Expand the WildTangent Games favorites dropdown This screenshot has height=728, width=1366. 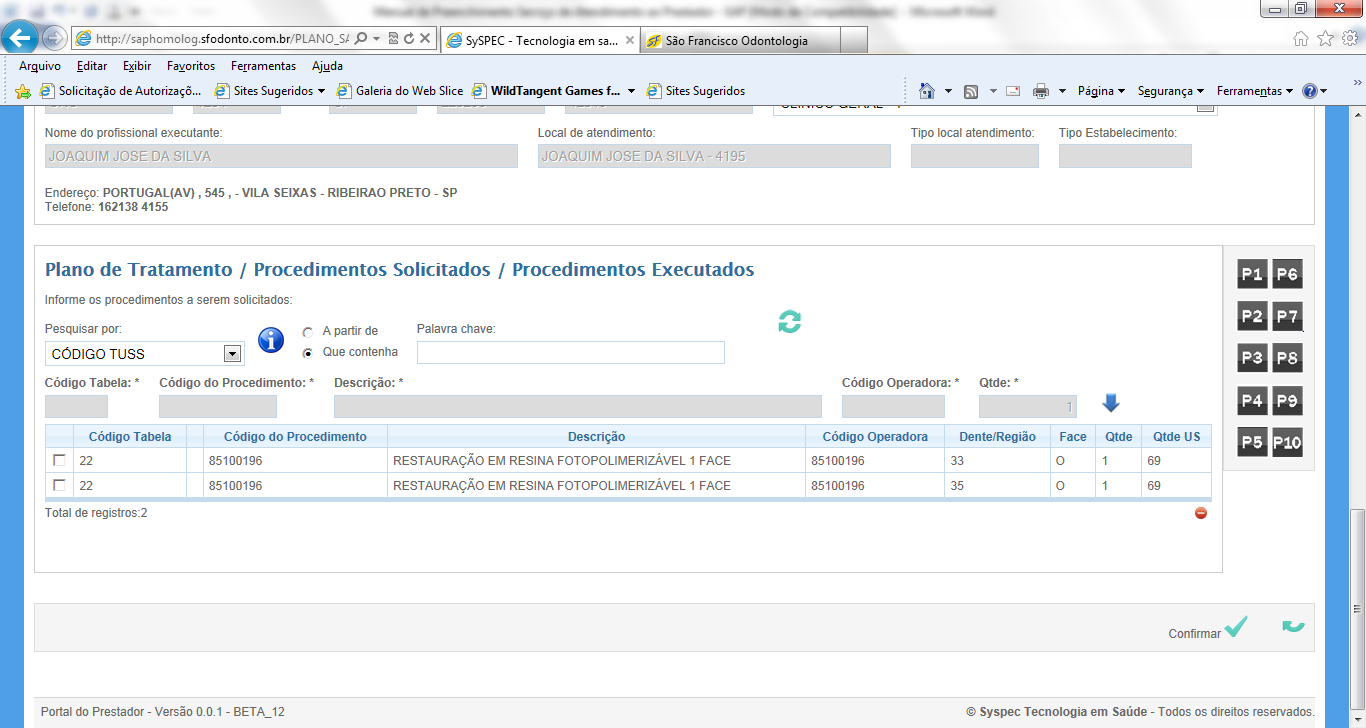[631, 91]
